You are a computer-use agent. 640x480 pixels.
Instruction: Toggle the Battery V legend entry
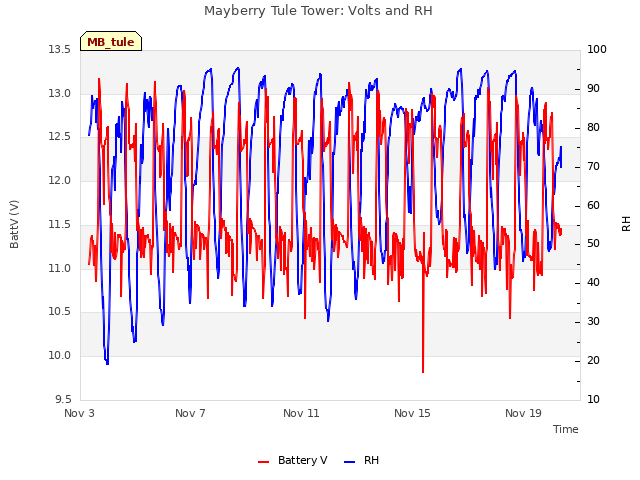[x=292, y=460]
